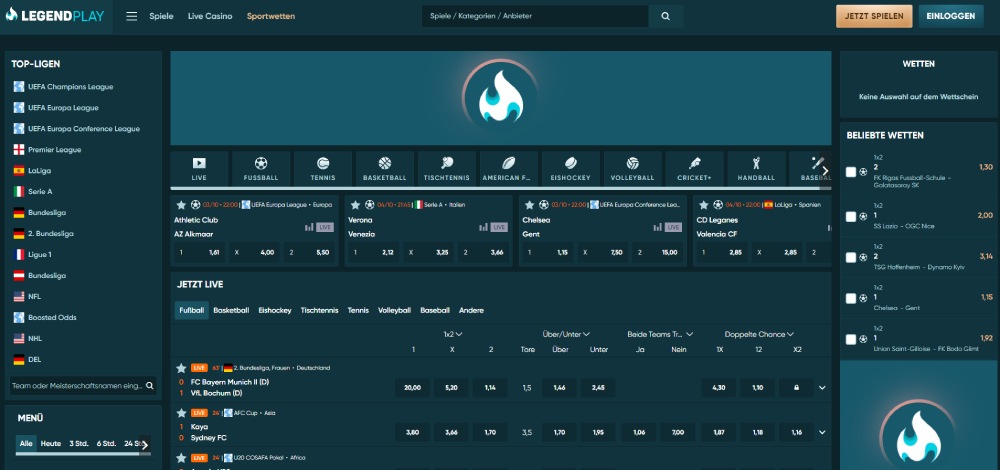Select the Volleyball sport icon
Viewport: 1000px width, 470px height.
click(632, 168)
